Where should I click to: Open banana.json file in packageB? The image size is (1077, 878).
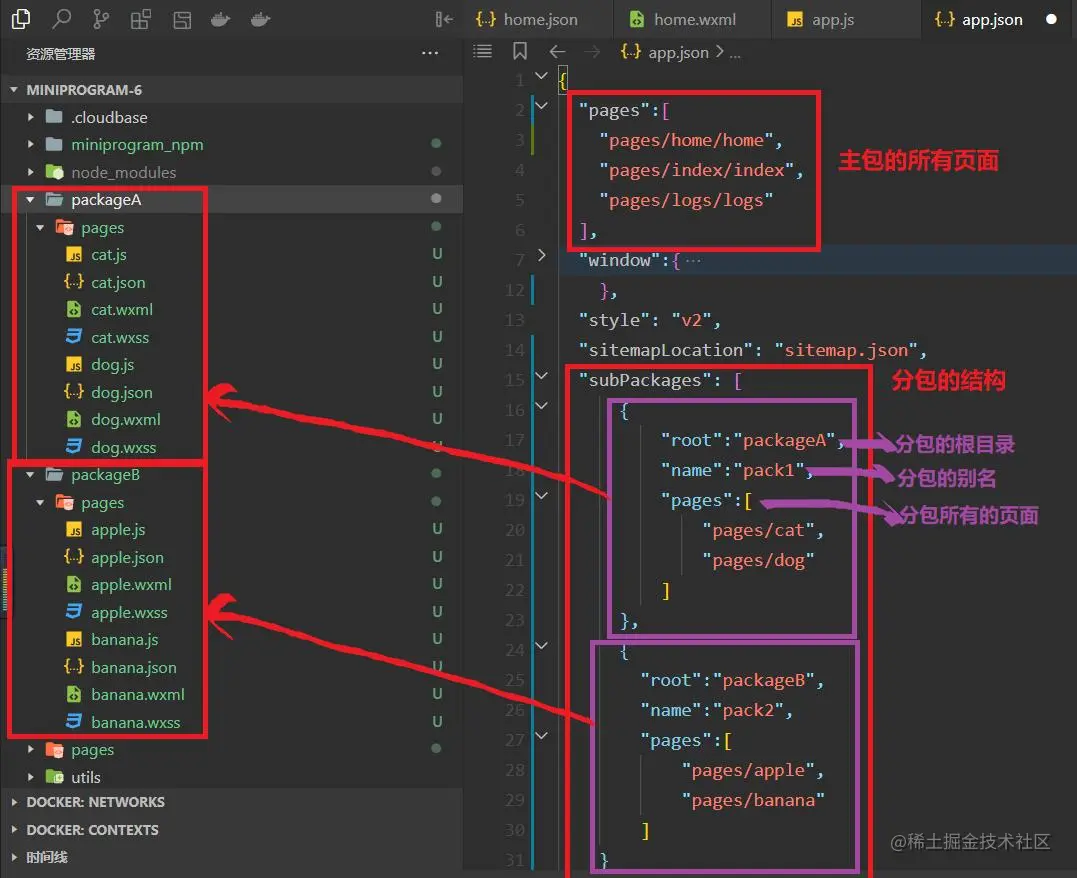click(133, 668)
